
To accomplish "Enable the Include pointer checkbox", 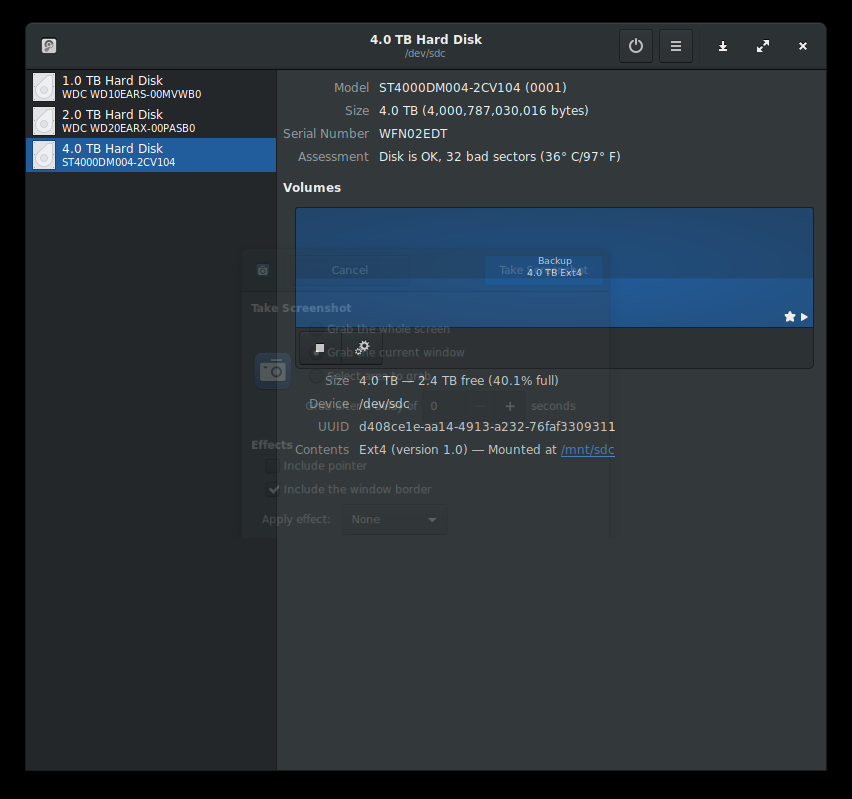I will click(x=274, y=465).
